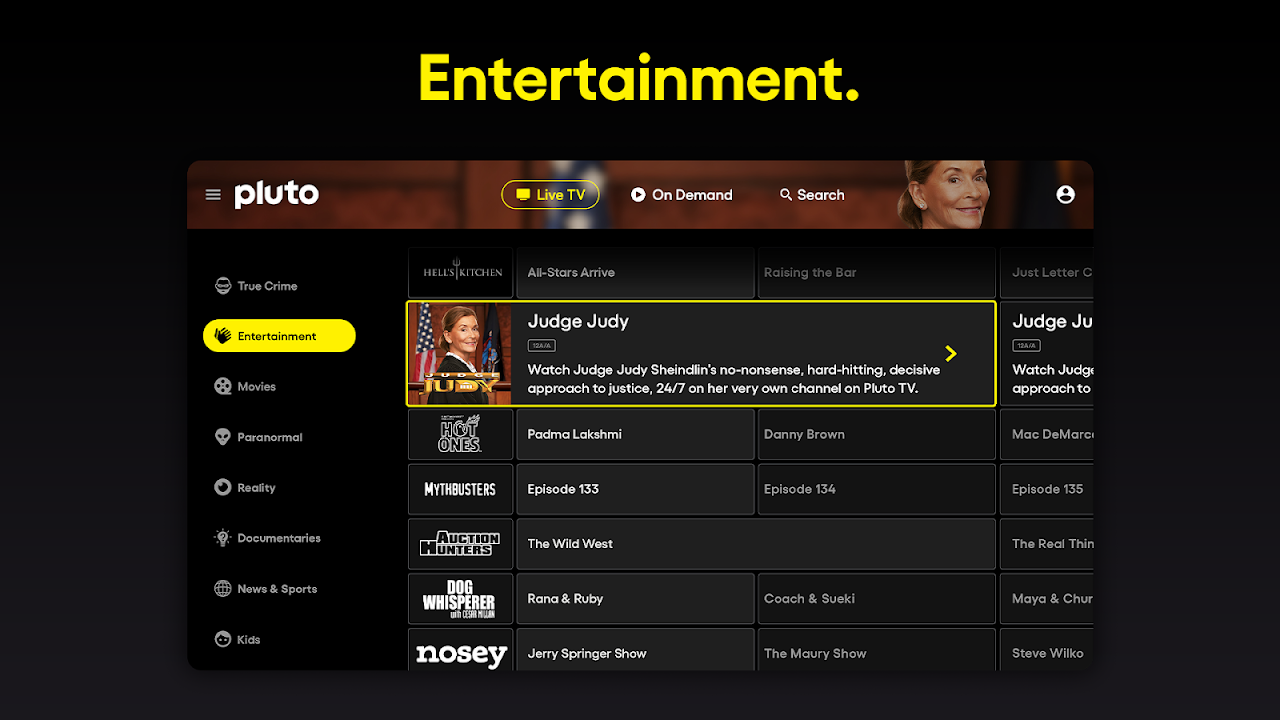The height and width of the screenshot is (720, 1280).
Task: Click the Judge Judy program title
Action: coord(578,321)
